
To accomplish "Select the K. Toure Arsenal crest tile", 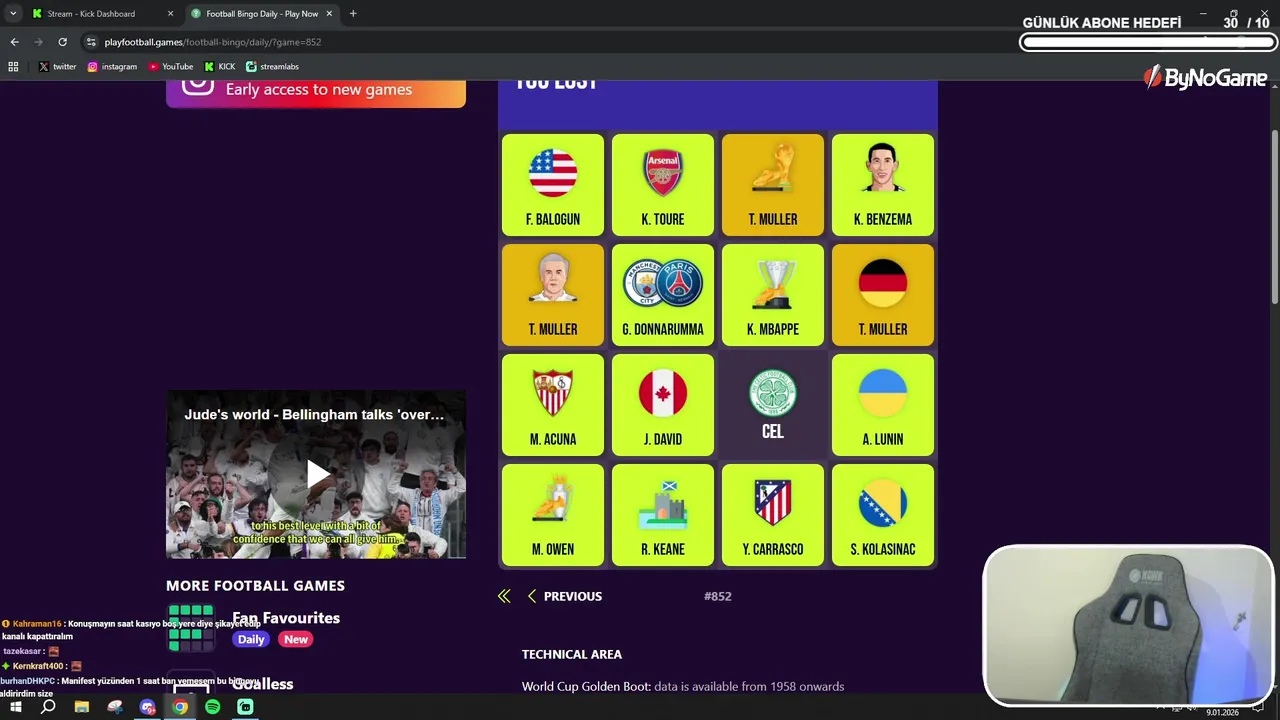I will (663, 185).
